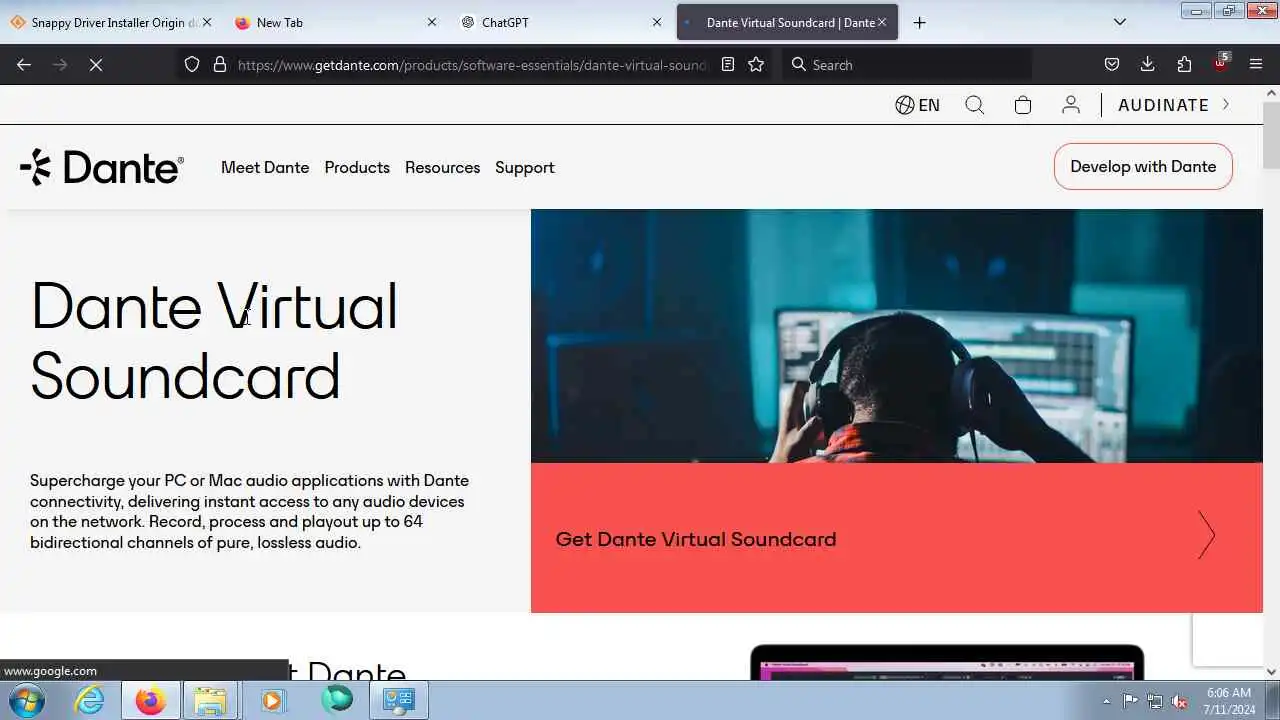The height and width of the screenshot is (720, 1280).
Task: Open the Products menu
Action: pyautogui.click(x=357, y=167)
